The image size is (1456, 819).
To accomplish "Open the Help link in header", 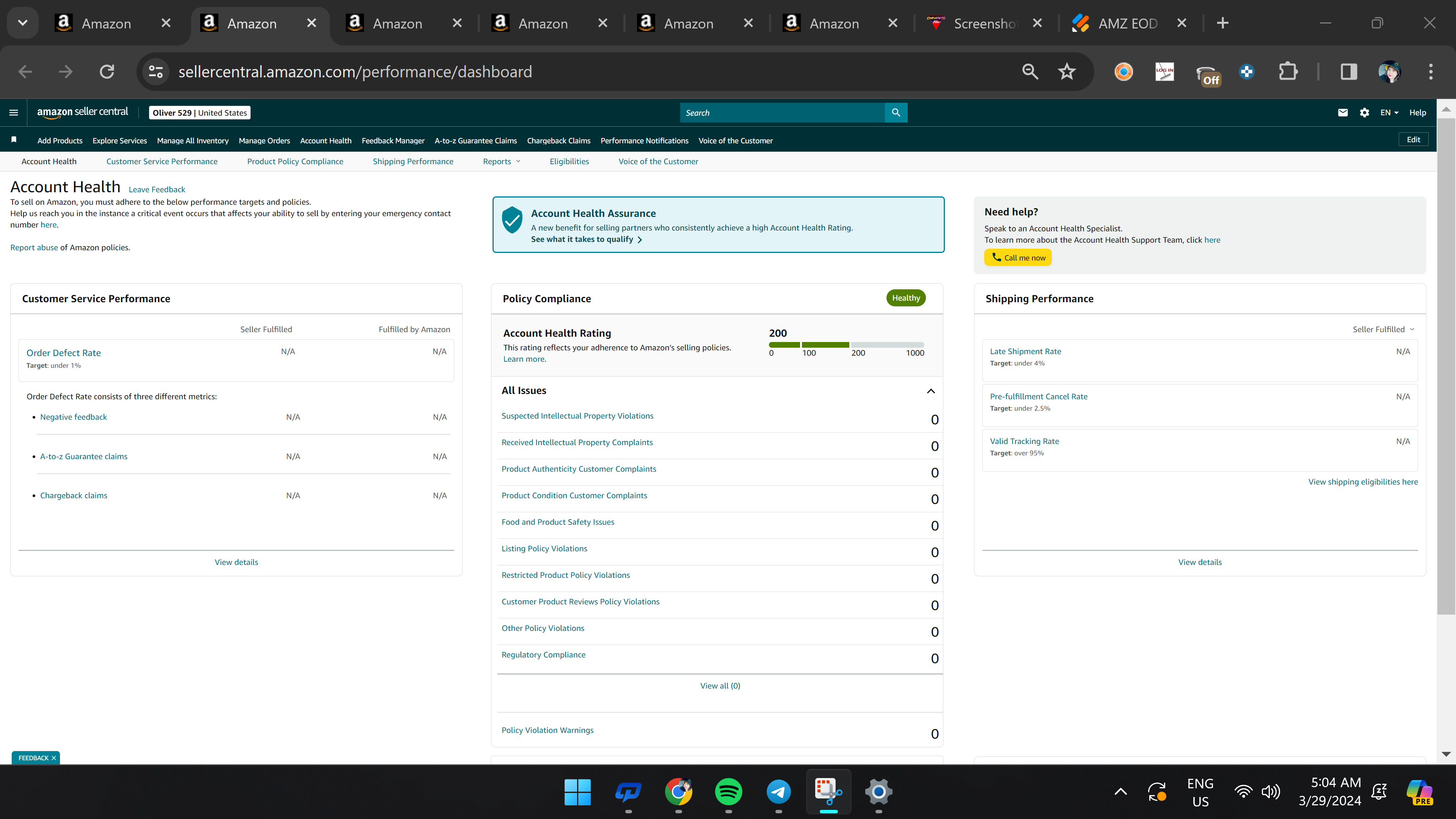I will pos(1418,113).
